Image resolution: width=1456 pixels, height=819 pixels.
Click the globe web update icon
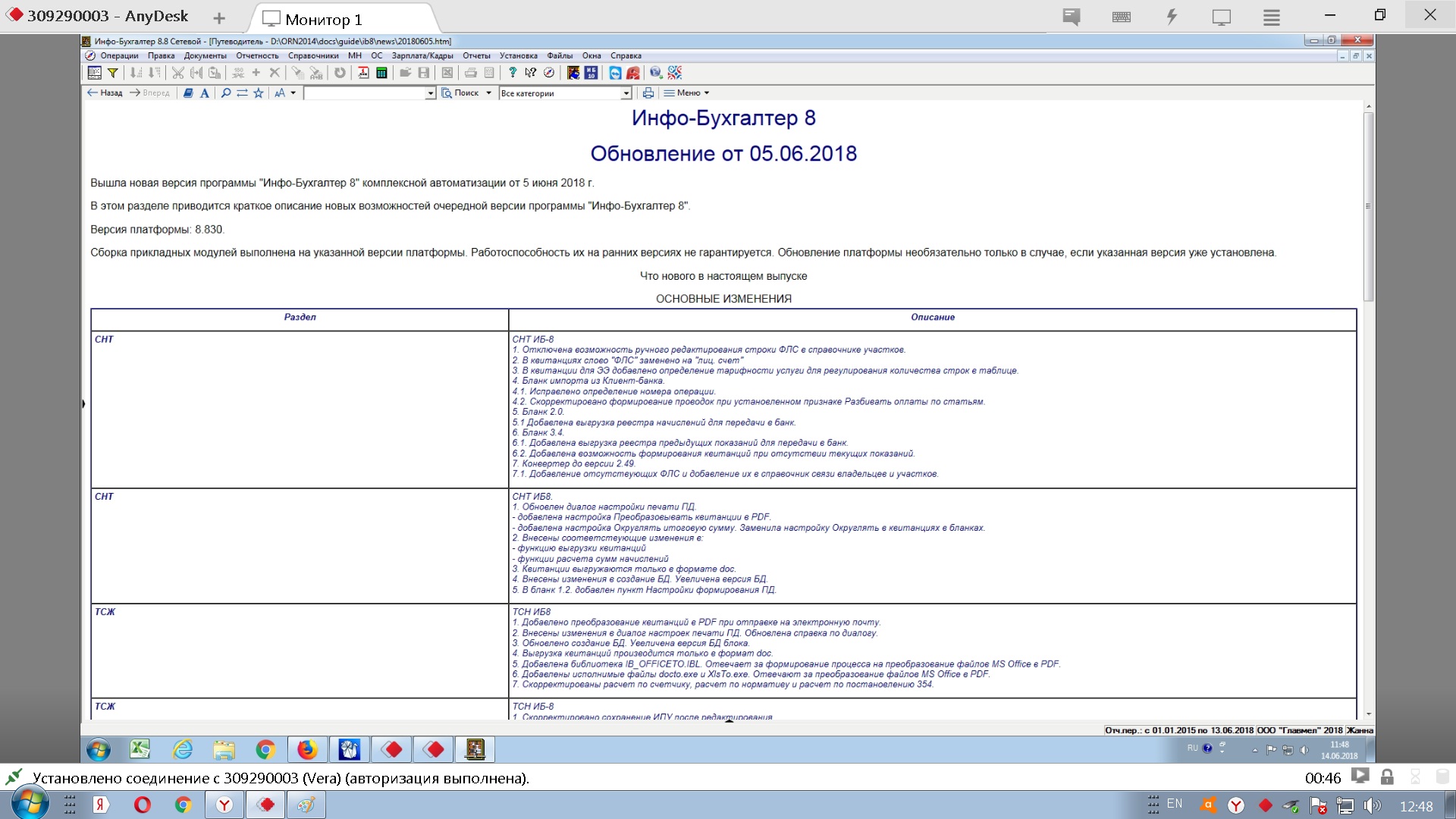[657, 73]
